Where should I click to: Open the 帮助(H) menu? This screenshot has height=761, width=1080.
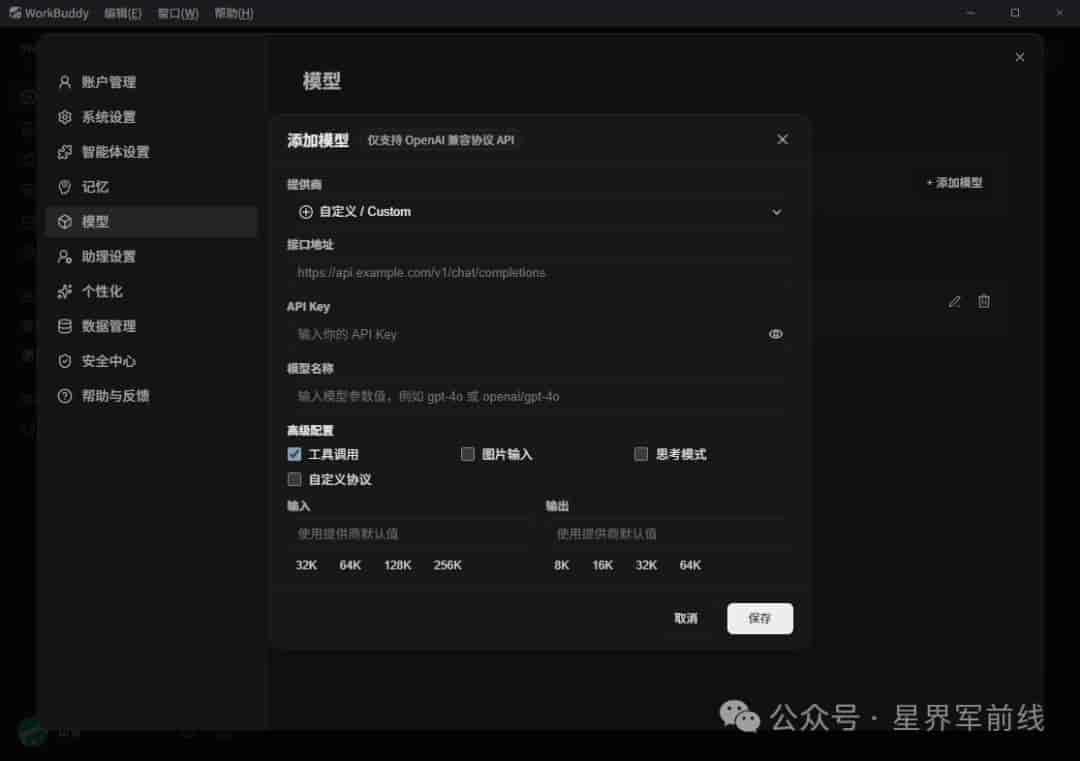[233, 13]
